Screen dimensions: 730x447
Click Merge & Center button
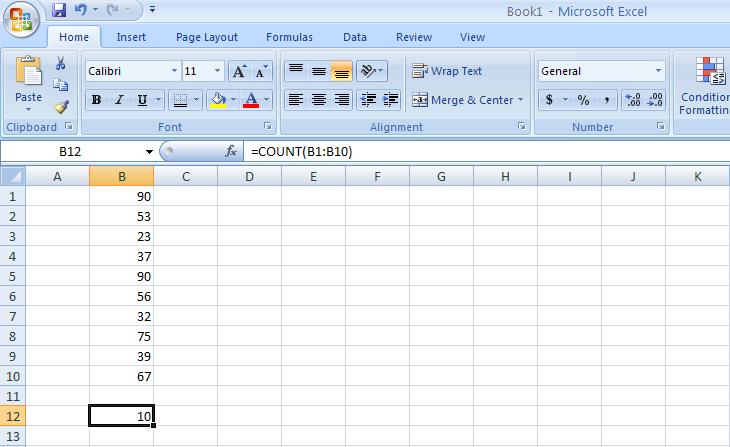pos(463,100)
